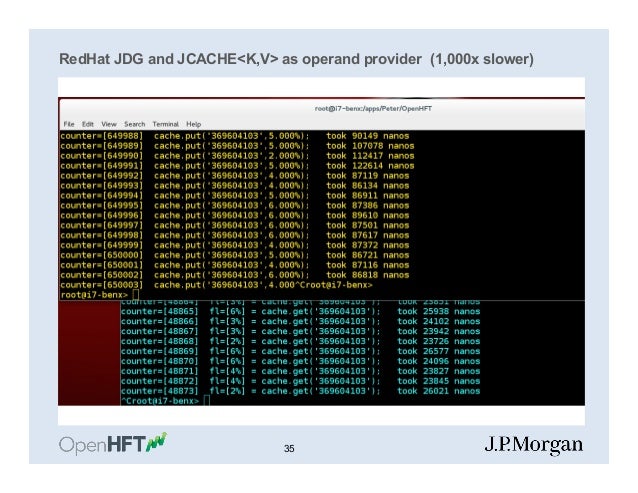Click the line counter=[48867] in lower terminal
Screen dimensions: 638x493
pyautogui.click(x=300, y=332)
